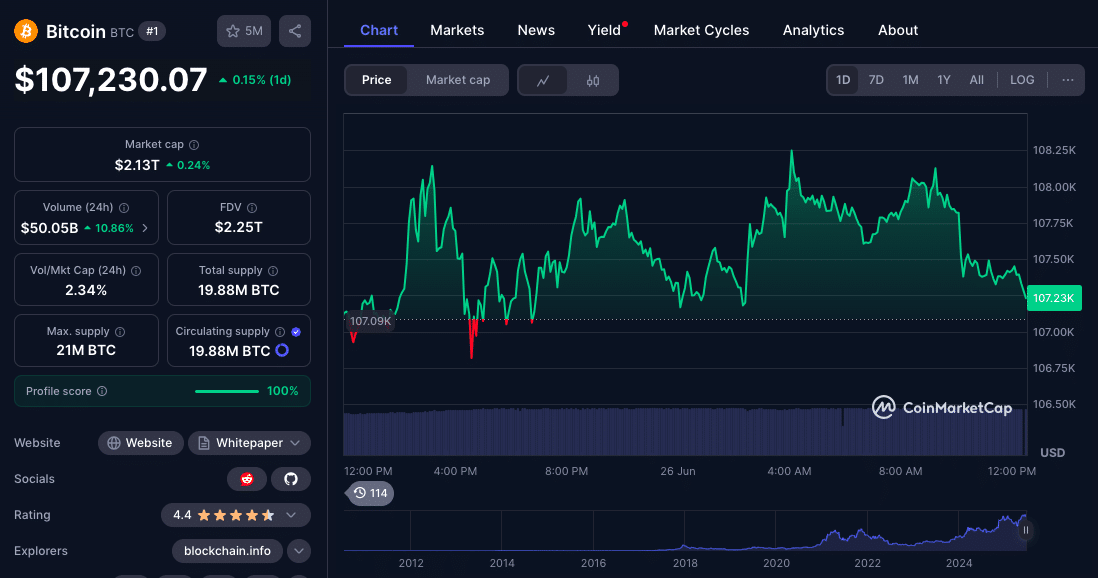Viewport: 1098px width, 578px height.
Task: Open the Markets tab
Action: click(457, 30)
